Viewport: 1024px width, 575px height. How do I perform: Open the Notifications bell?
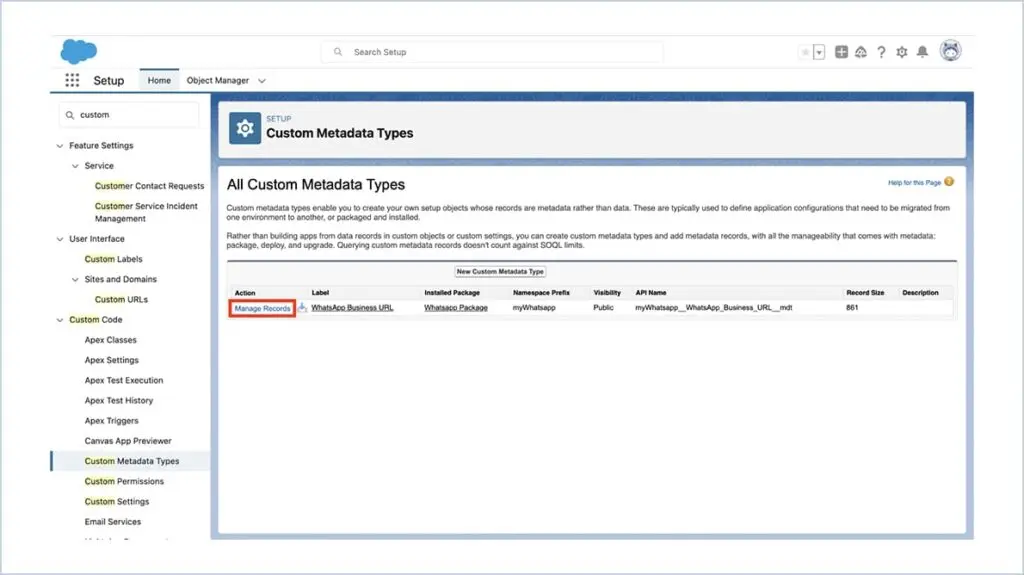tap(922, 52)
